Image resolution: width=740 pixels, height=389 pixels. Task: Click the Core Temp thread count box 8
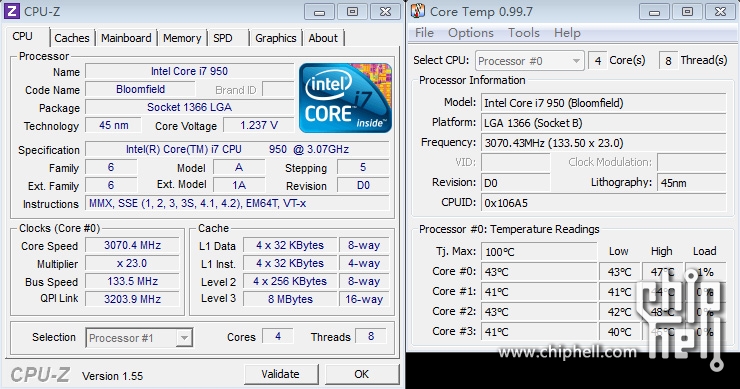(x=668, y=61)
